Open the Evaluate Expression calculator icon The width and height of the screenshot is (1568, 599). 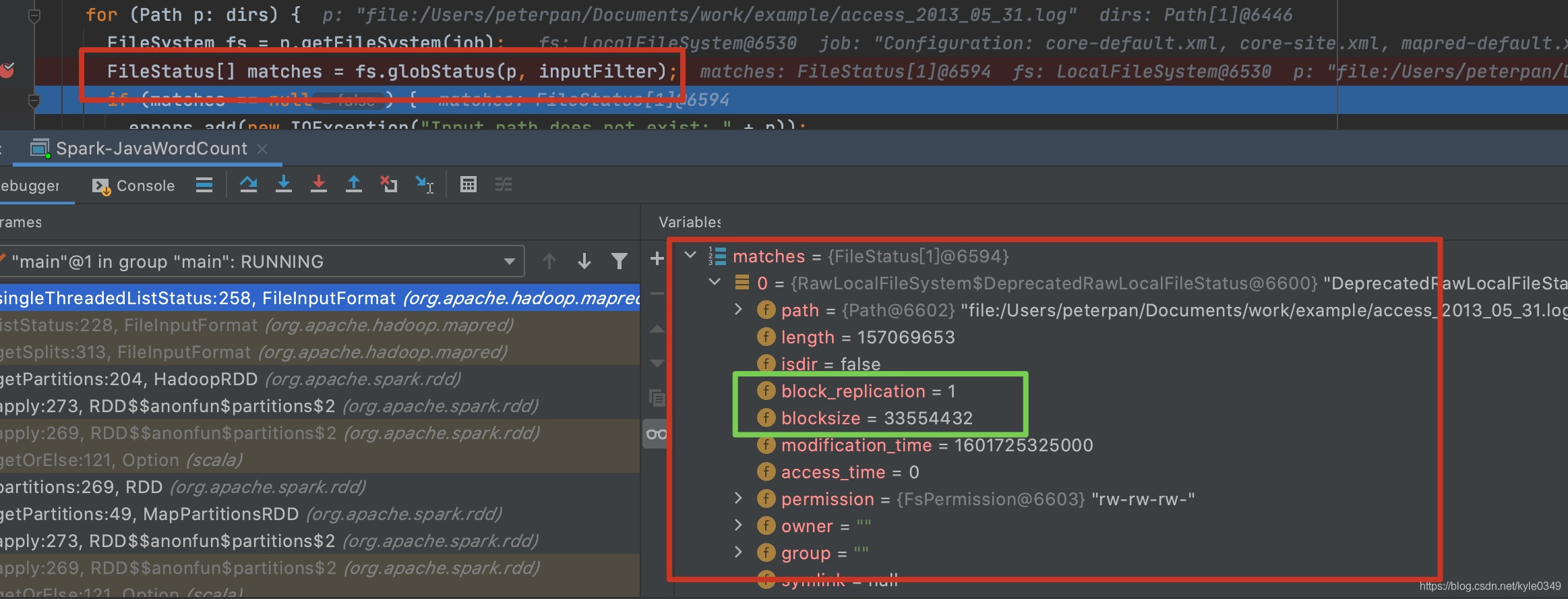[x=469, y=184]
